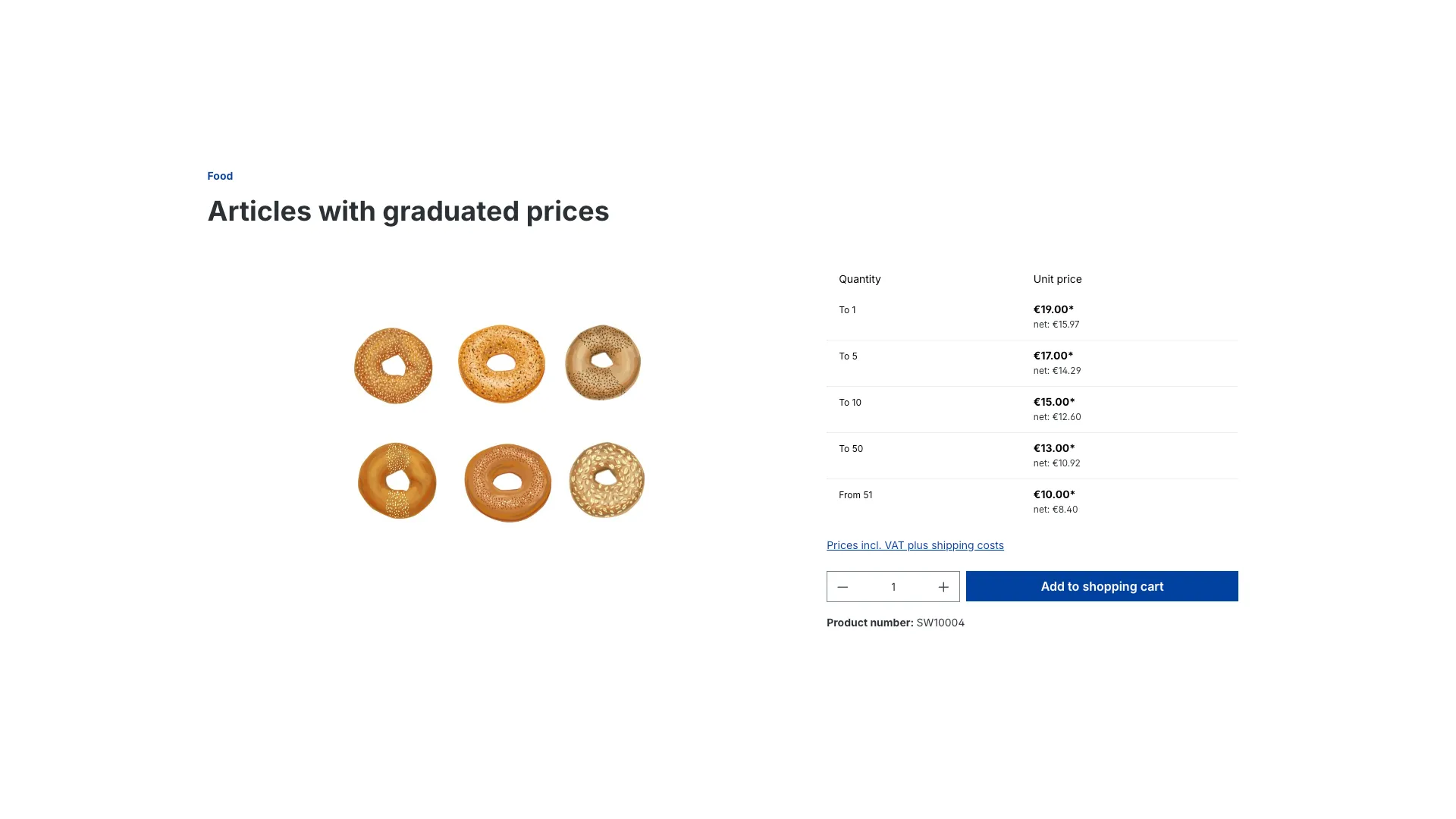Click the 'To 10' quantity tier label
The height and width of the screenshot is (819, 1456).
[x=850, y=403]
